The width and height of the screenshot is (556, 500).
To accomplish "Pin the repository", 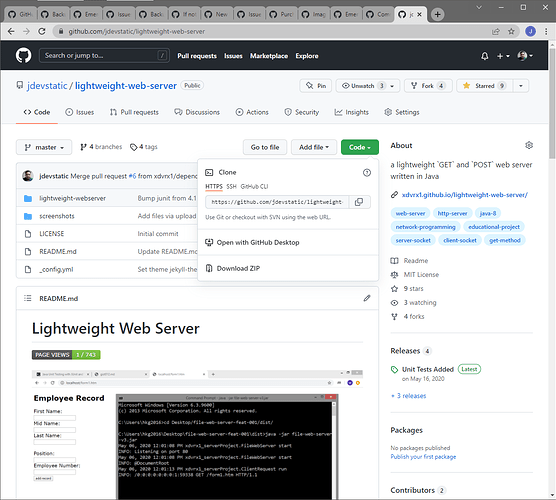I will [x=316, y=86].
